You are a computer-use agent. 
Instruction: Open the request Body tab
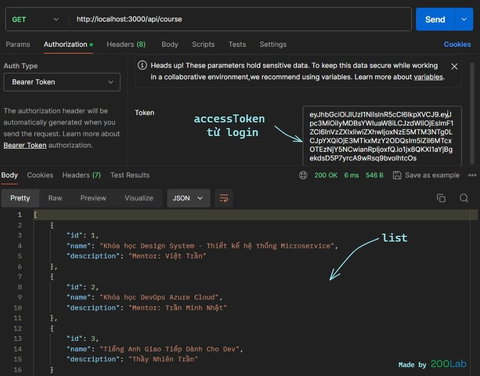pyautogui.click(x=170, y=44)
